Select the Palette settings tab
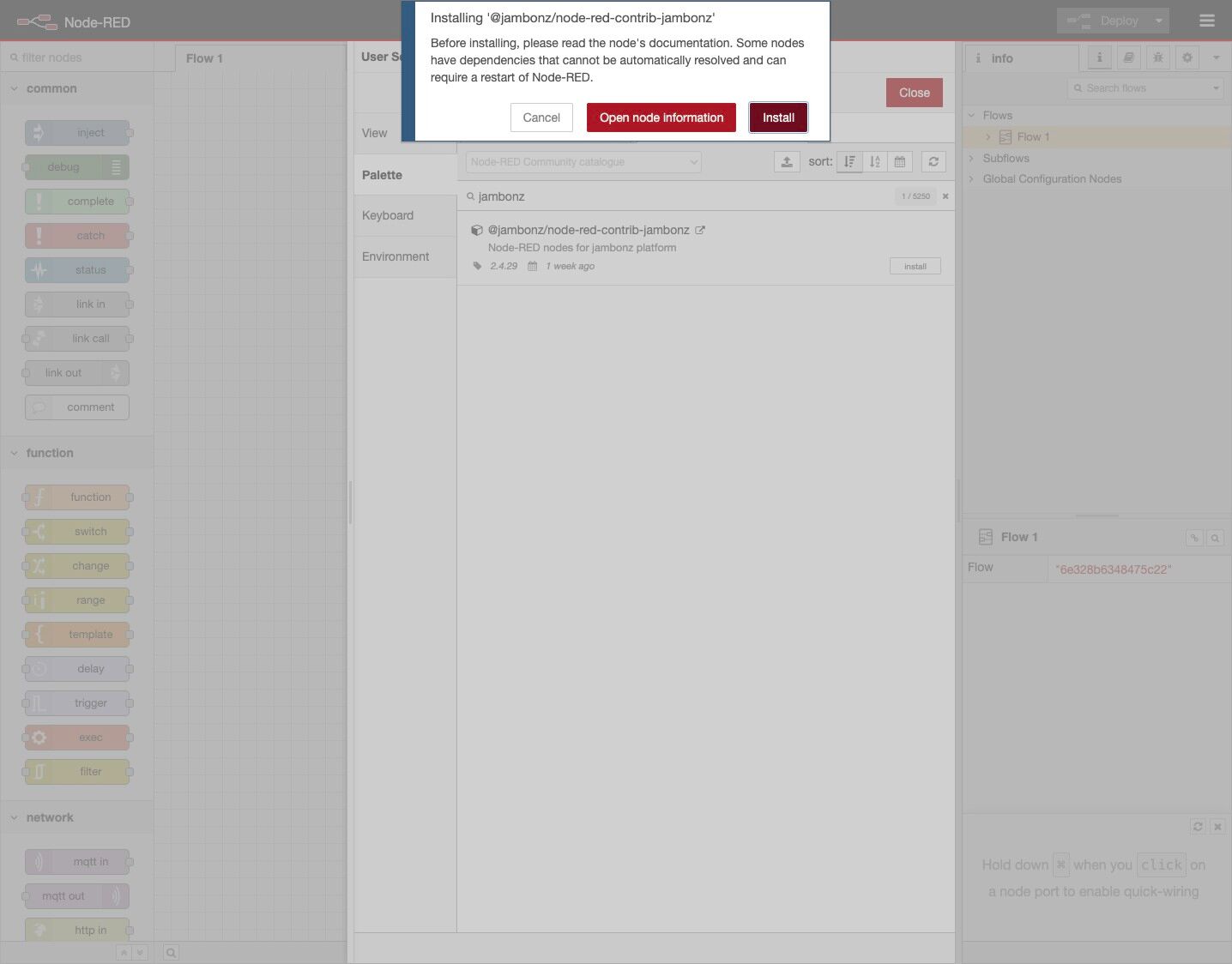1232x964 pixels. [405, 175]
